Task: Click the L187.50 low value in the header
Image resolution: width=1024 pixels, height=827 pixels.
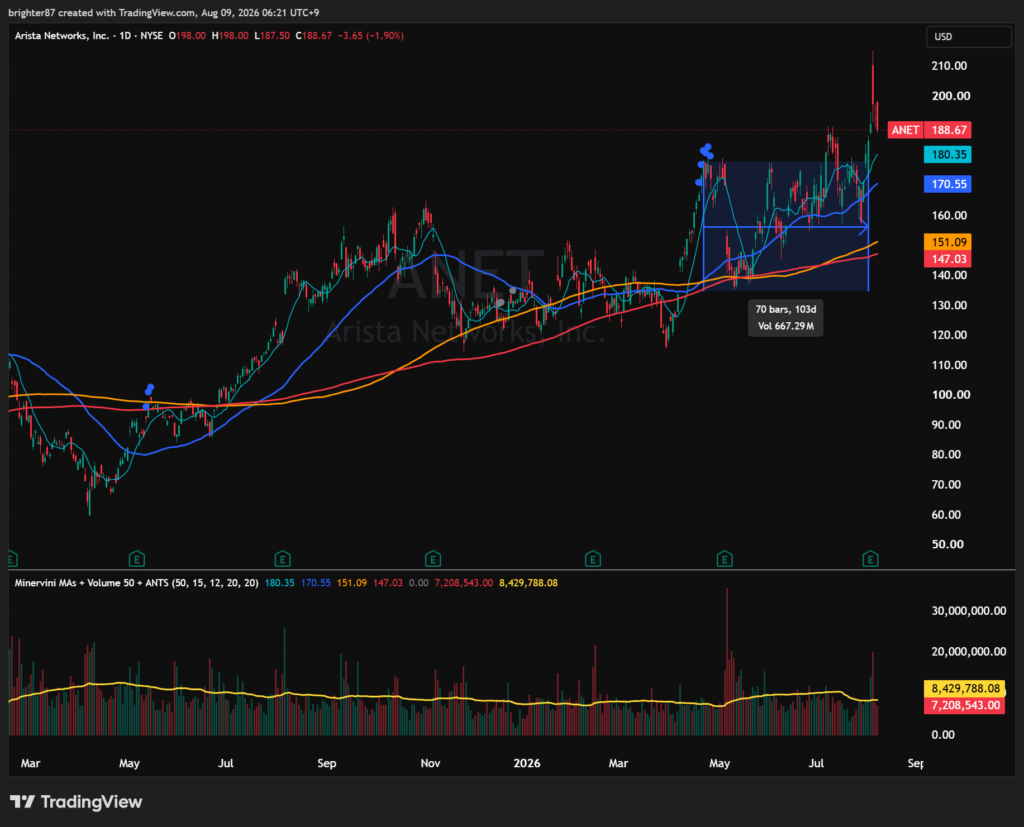Action: 272,36
